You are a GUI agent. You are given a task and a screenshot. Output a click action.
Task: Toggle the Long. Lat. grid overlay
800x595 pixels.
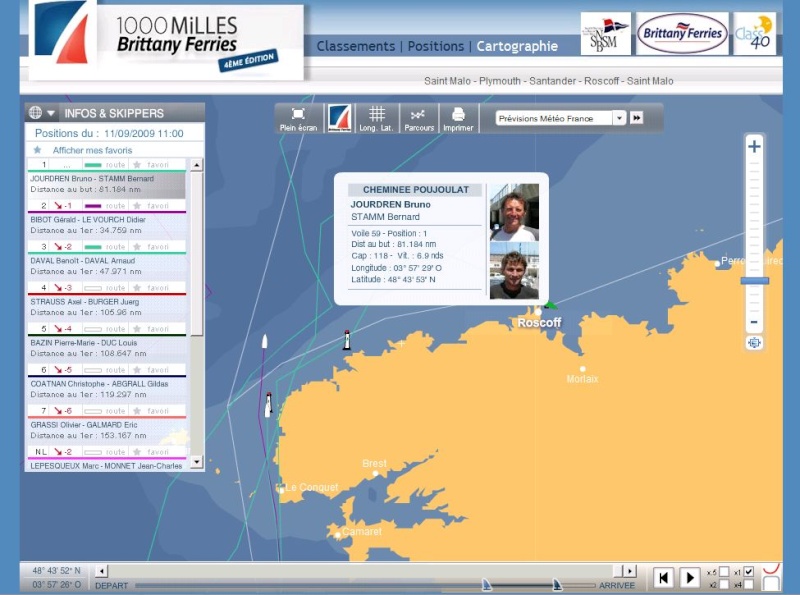pos(377,118)
